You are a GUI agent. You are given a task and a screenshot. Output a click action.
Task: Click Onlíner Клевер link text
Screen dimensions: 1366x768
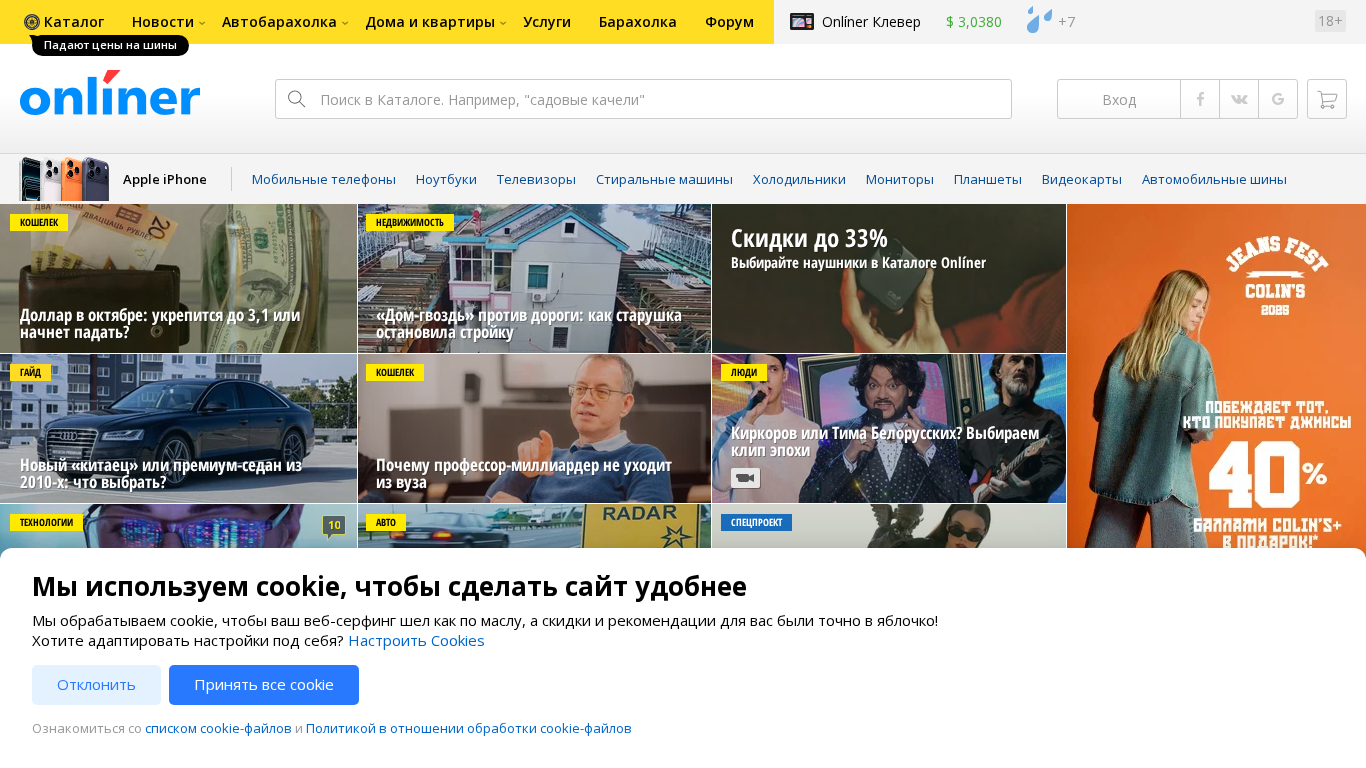click(871, 22)
